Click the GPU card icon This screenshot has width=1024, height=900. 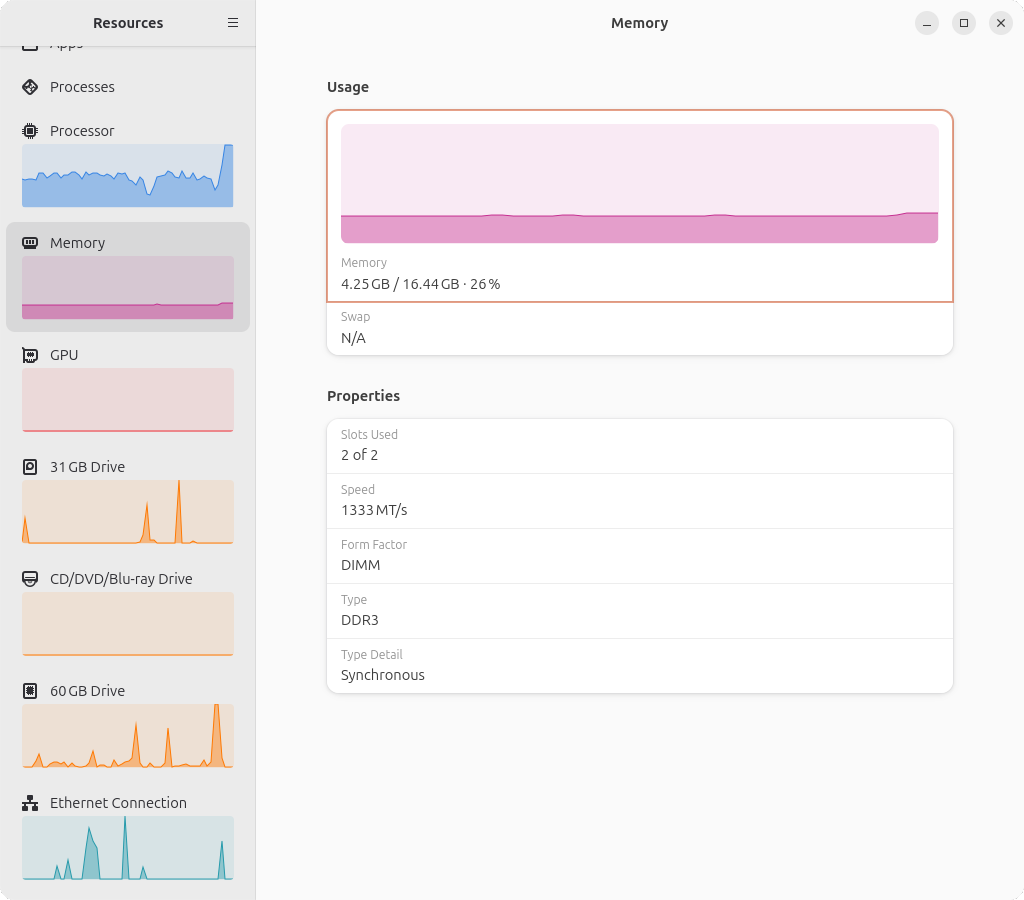pyautogui.click(x=30, y=355)
